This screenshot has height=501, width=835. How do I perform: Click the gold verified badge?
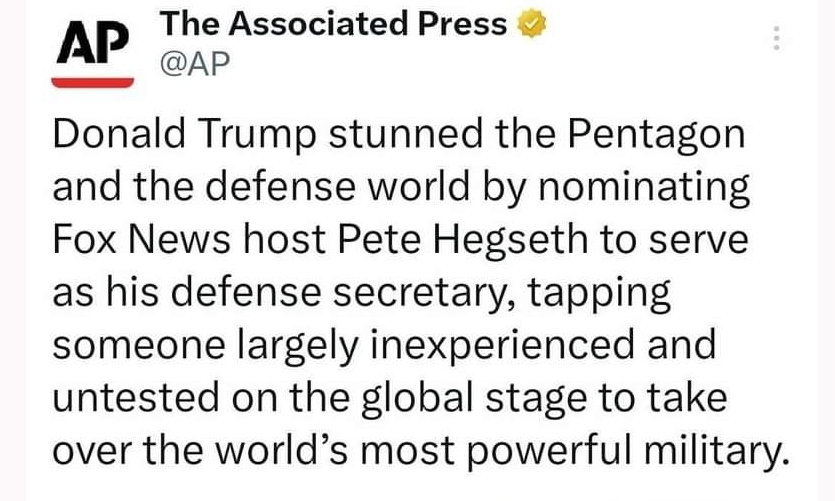tap(531, 24)
